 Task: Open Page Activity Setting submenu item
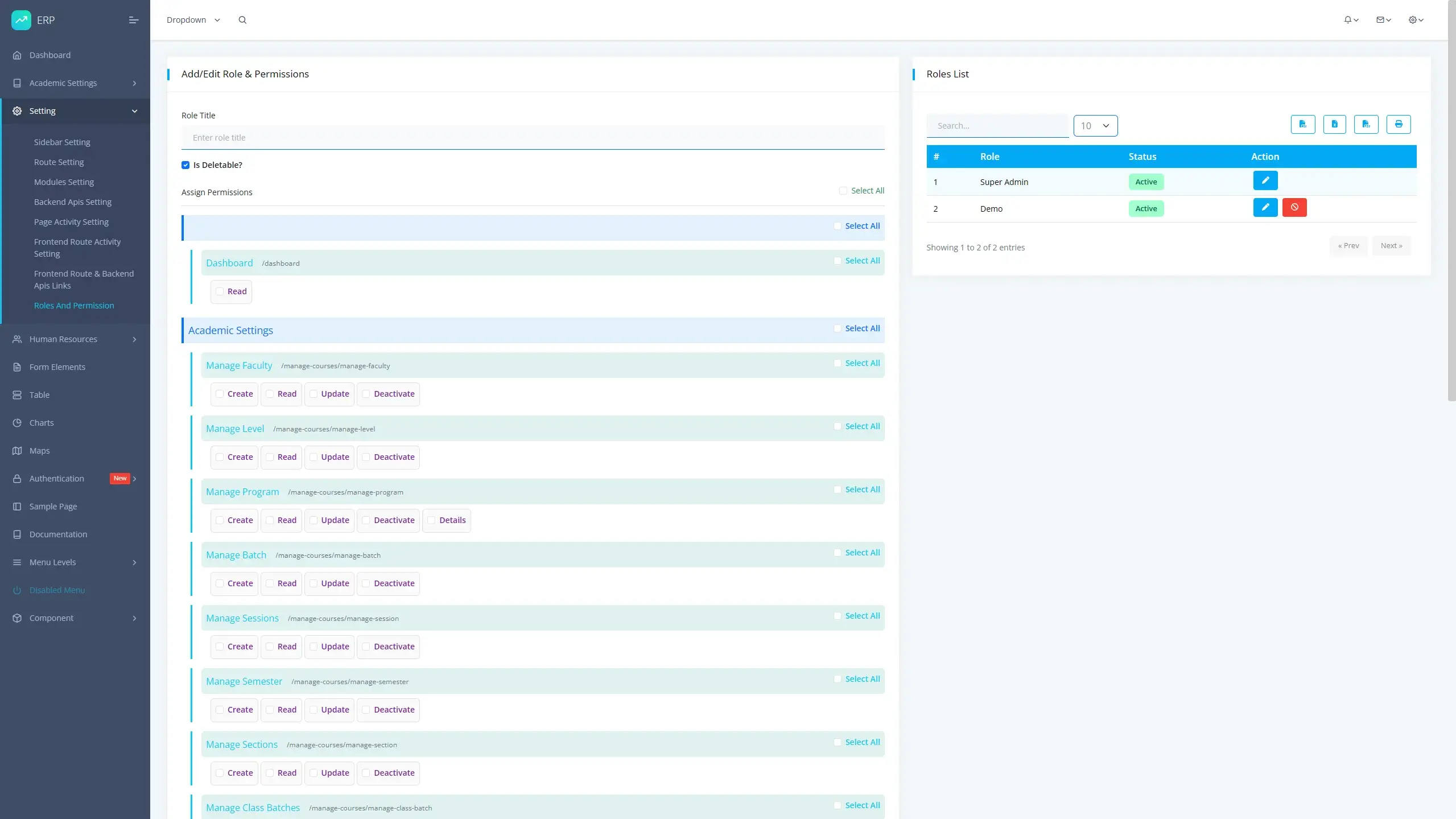[71, 222]
